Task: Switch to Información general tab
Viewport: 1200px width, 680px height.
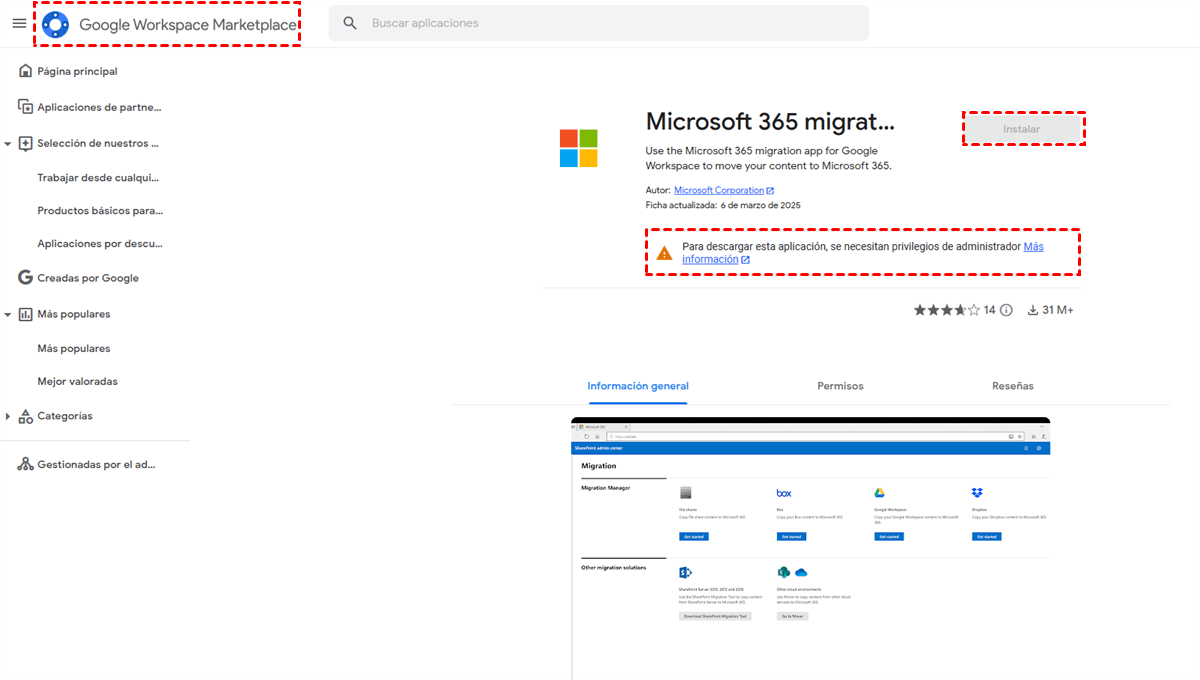Action: coord(638,386)
